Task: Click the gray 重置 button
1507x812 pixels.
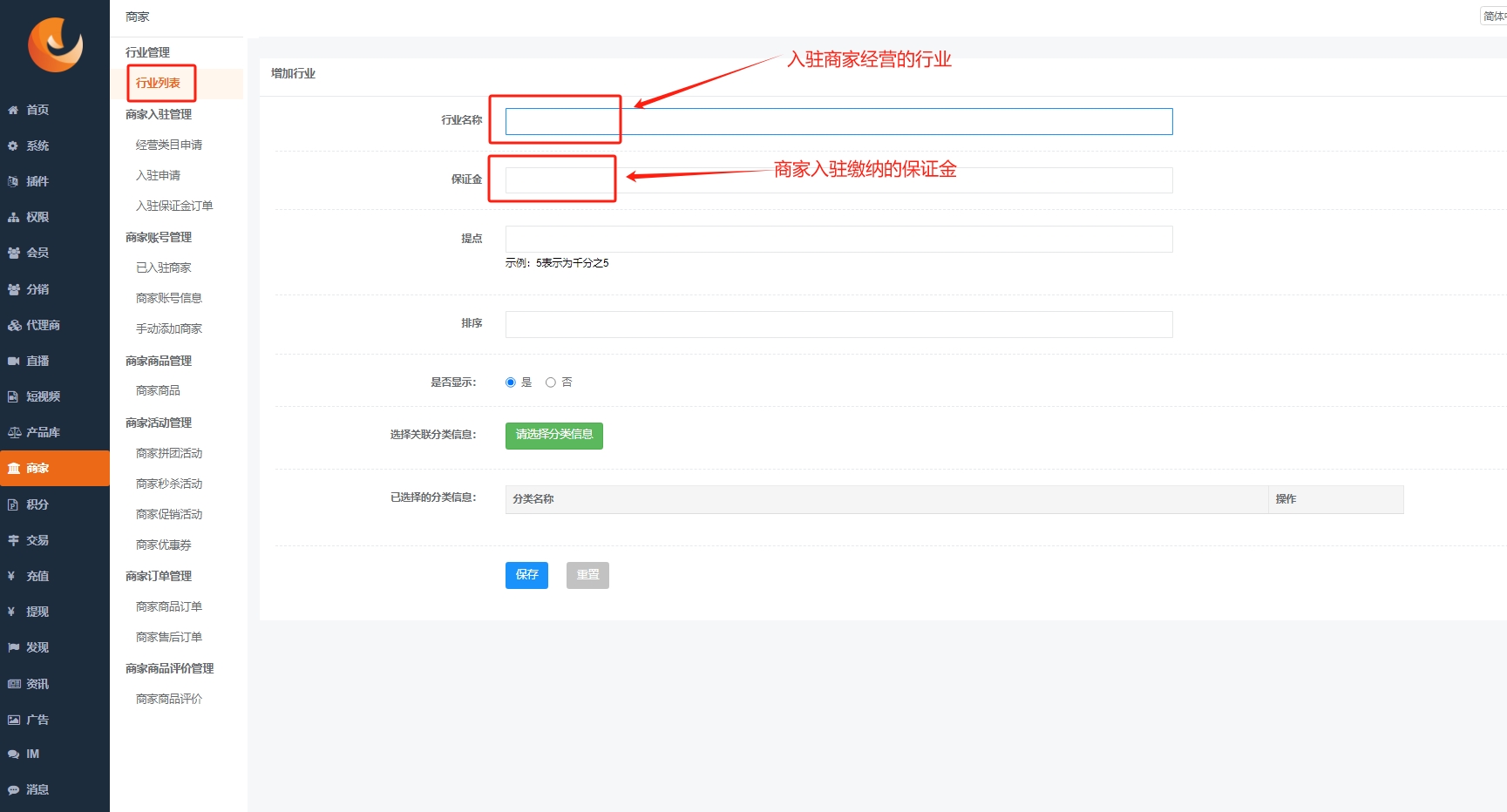Action: click(x=587, y=575)
